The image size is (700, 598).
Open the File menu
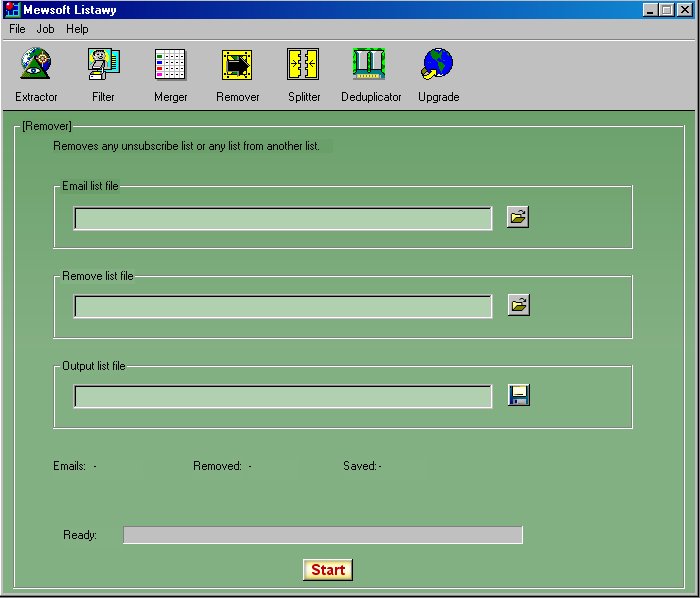[x=17, y=29]
